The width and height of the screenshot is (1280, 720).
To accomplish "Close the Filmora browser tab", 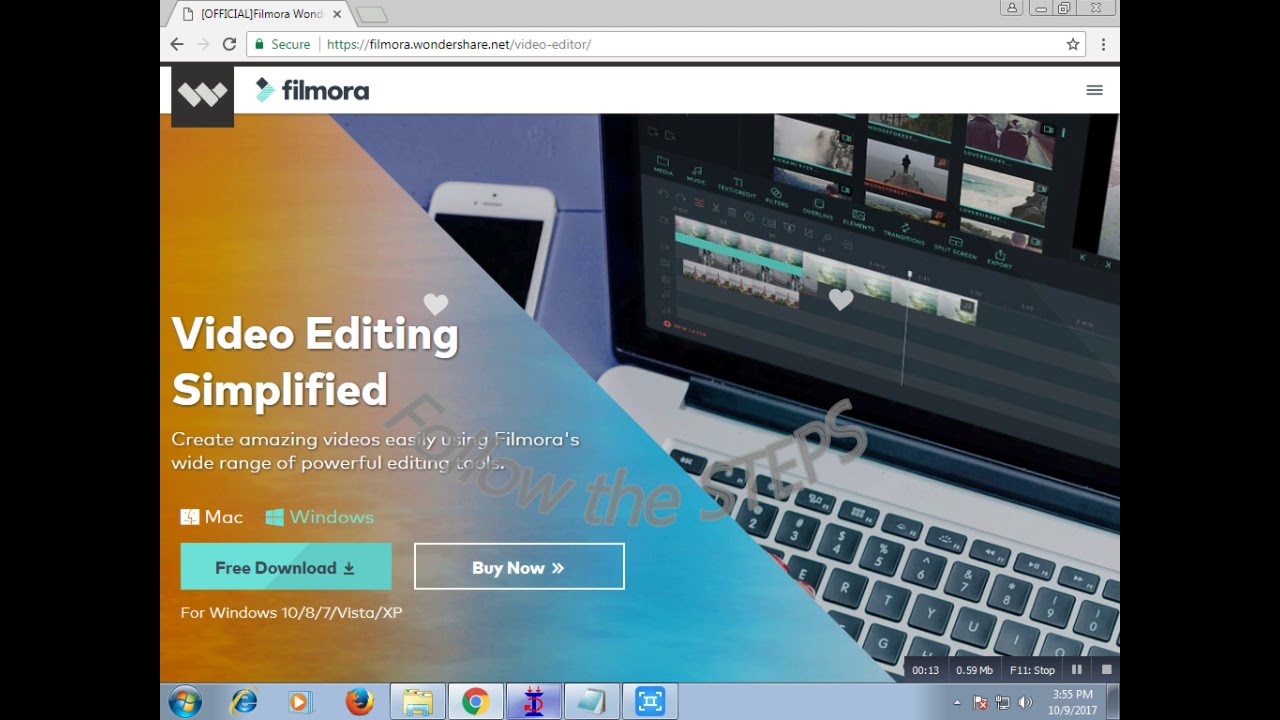I will click(337, 14).
